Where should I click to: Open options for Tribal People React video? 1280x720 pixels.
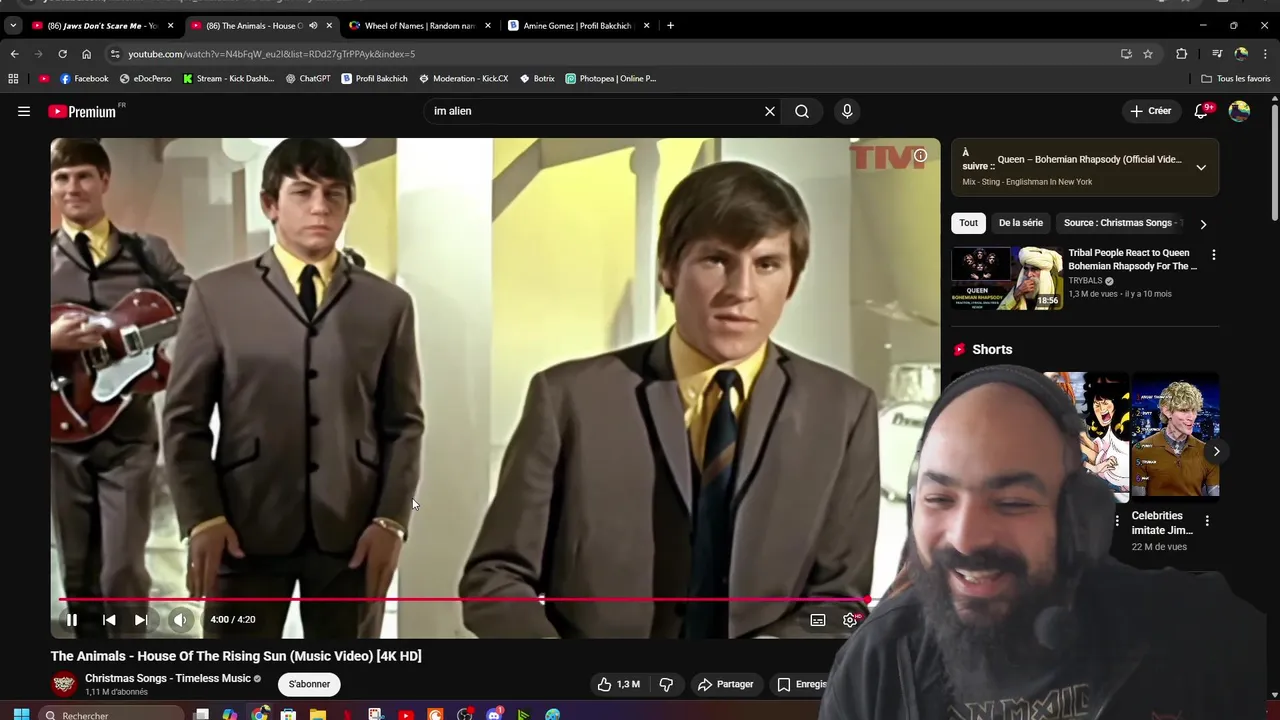1214,255
